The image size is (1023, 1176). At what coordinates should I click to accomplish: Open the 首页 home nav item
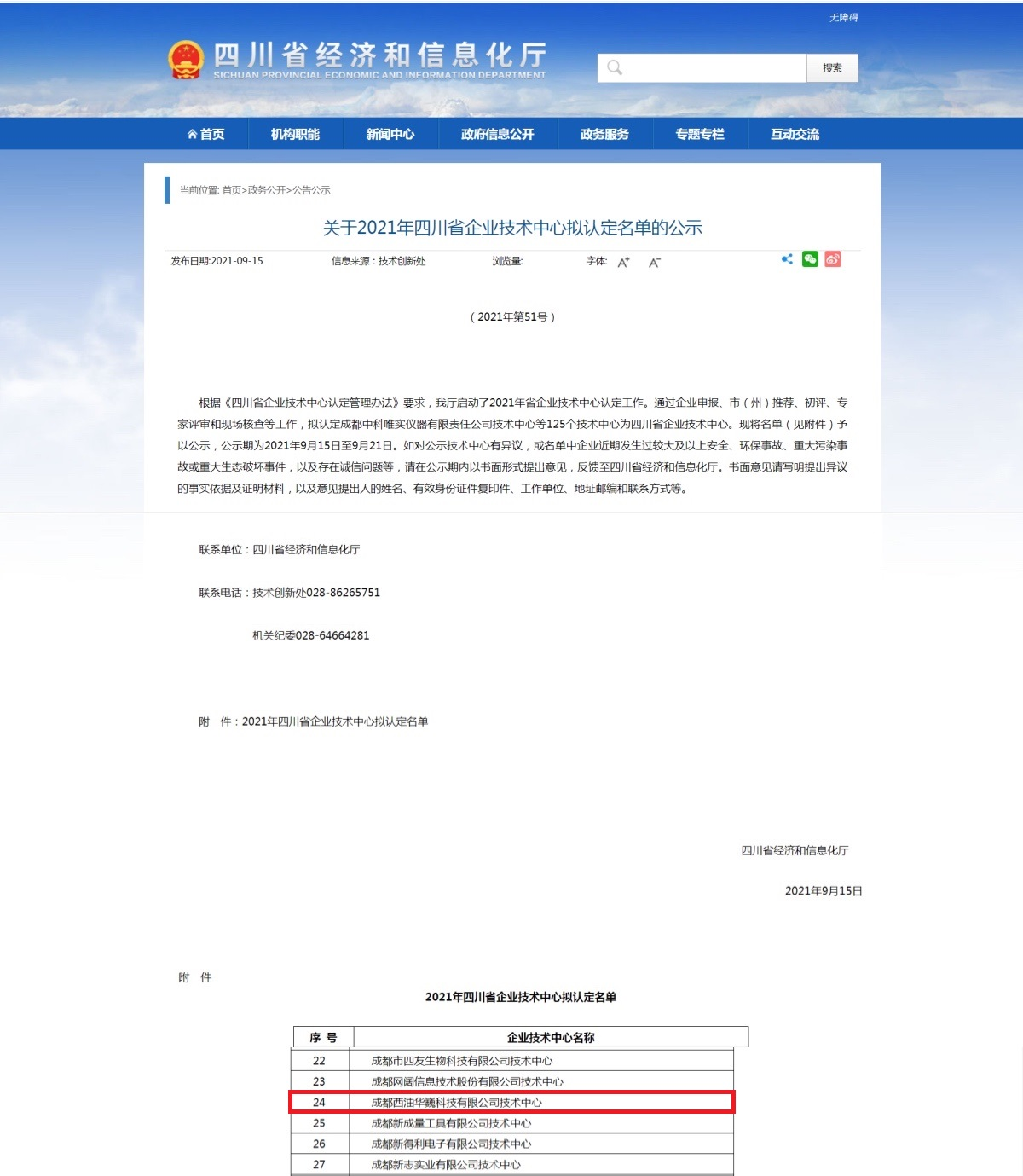point(206,134)
